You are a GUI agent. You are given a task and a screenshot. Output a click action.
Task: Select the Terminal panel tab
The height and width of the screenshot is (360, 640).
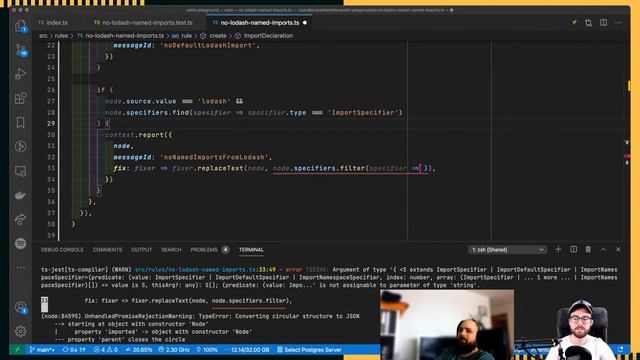pos(251,249)
